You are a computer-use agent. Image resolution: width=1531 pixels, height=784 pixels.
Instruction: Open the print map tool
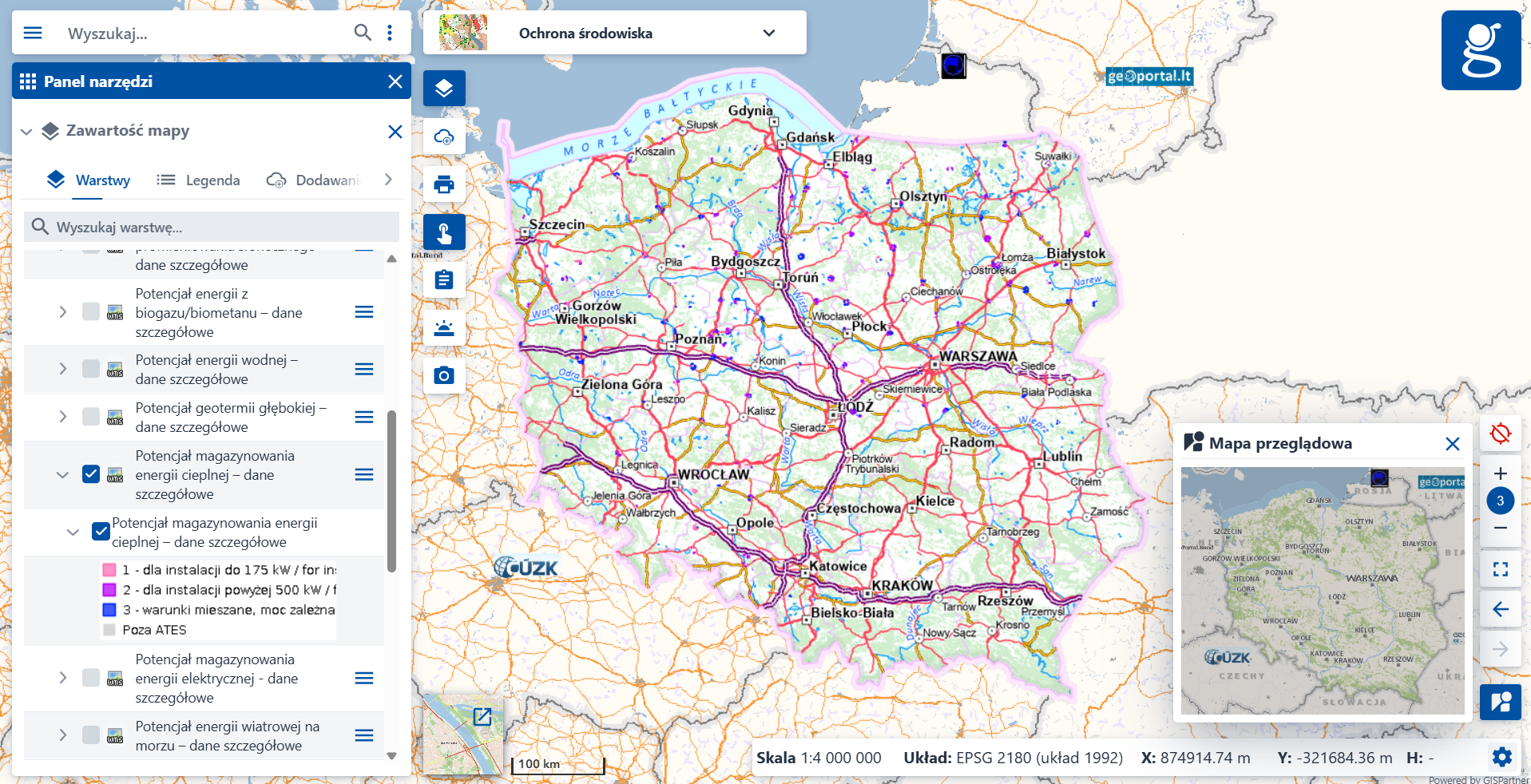pos(444,184)
